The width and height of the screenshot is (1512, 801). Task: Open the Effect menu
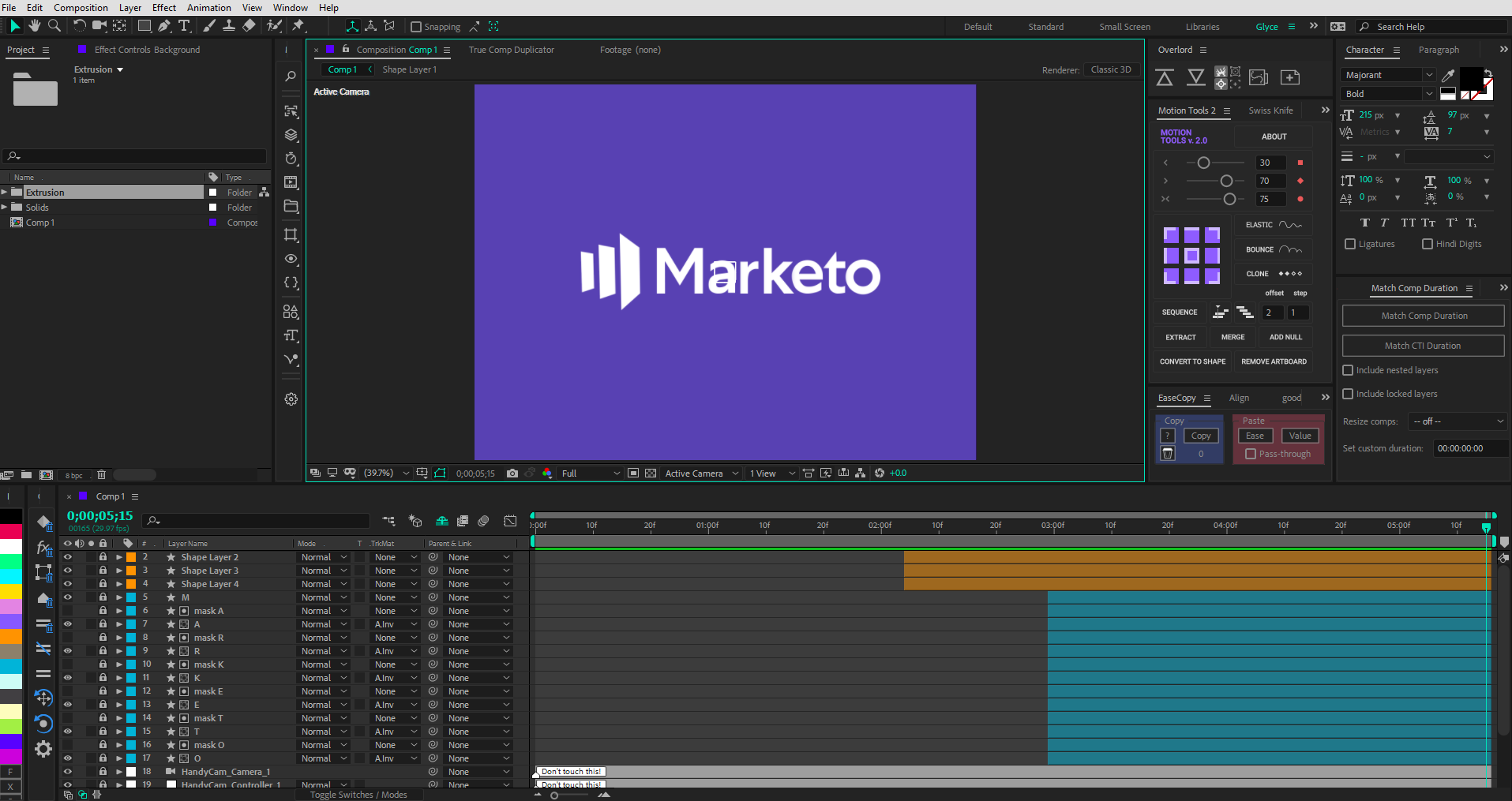point(164,8)
